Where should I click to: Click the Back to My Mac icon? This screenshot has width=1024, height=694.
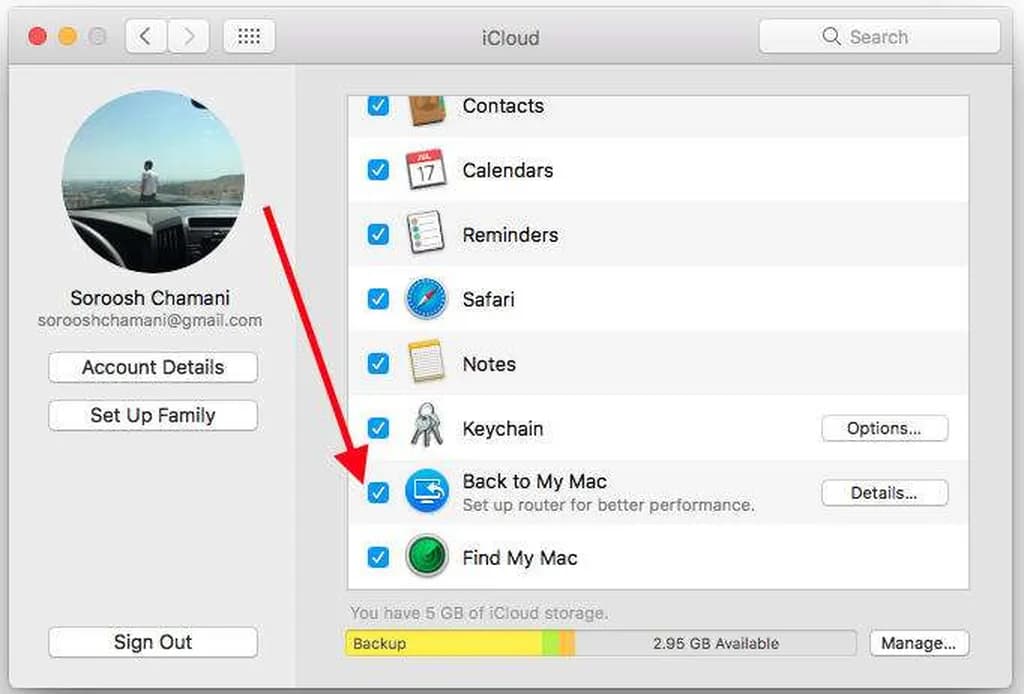point(427,492)
